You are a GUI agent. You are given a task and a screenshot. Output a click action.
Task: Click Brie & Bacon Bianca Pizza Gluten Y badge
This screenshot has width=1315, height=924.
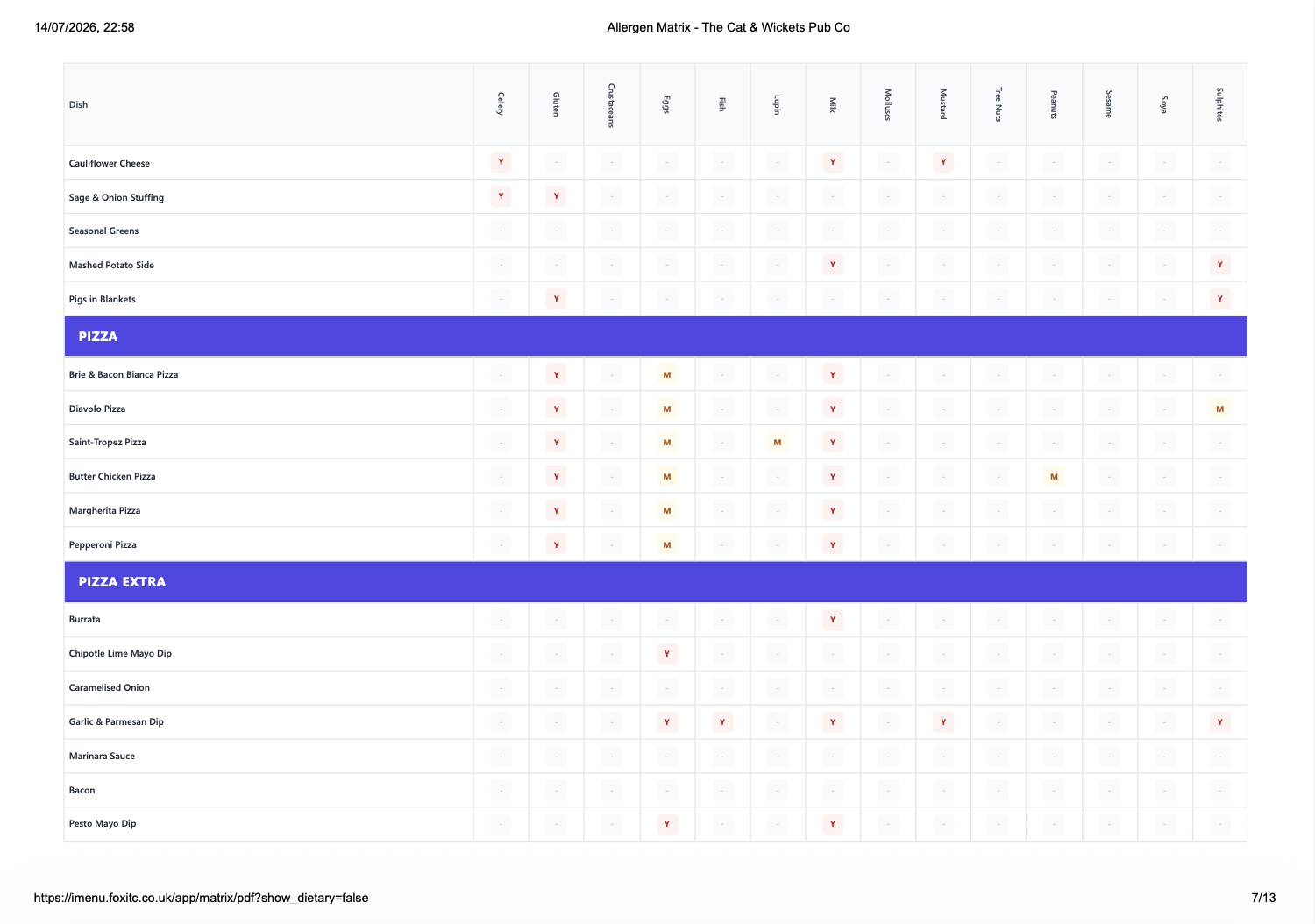click(556, 374)
